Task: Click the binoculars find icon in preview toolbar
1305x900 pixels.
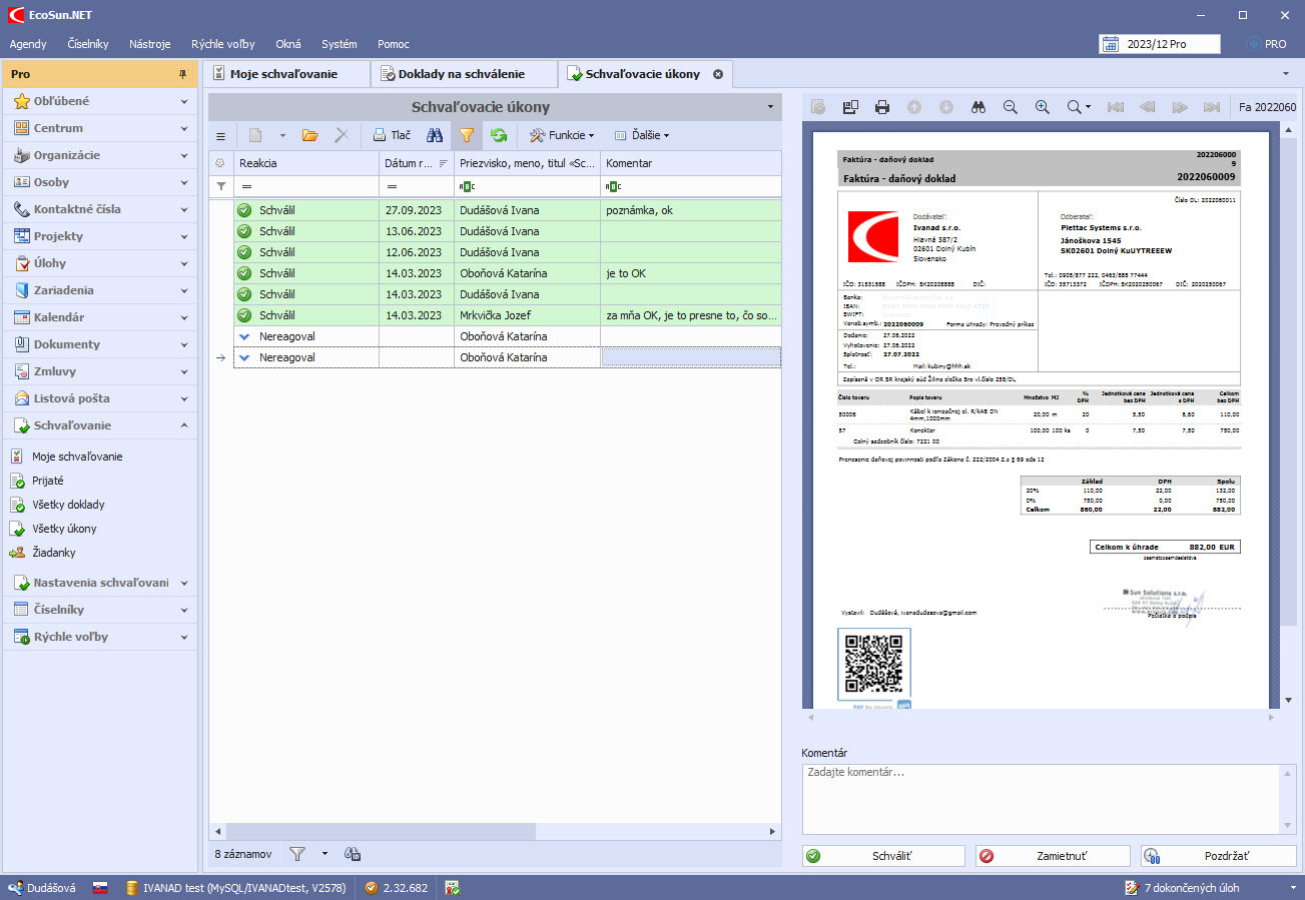Action: 978,107
